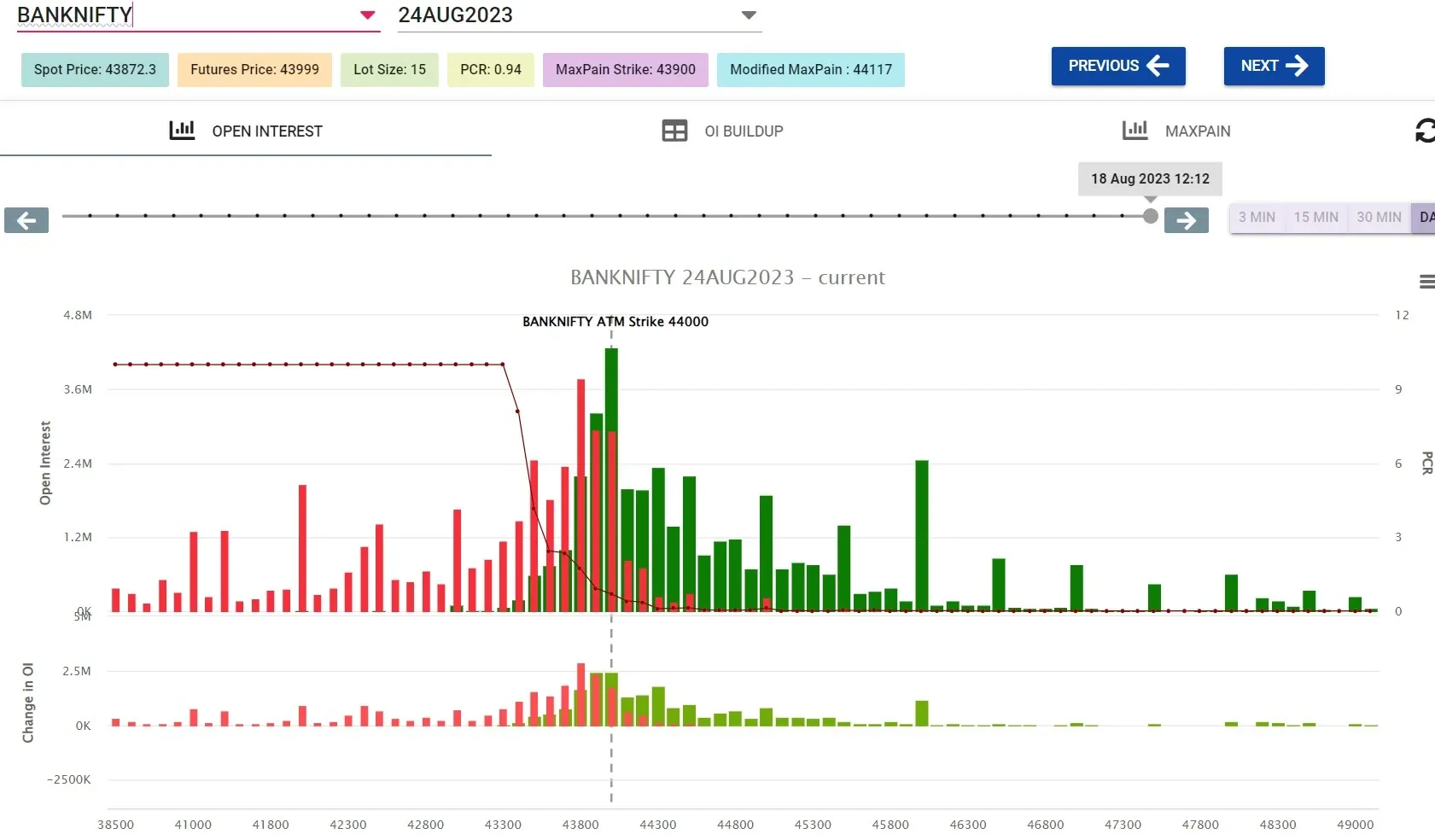Click the Change in OI axis title
This screenshot has width=1435, height=840.
point(28,703)
